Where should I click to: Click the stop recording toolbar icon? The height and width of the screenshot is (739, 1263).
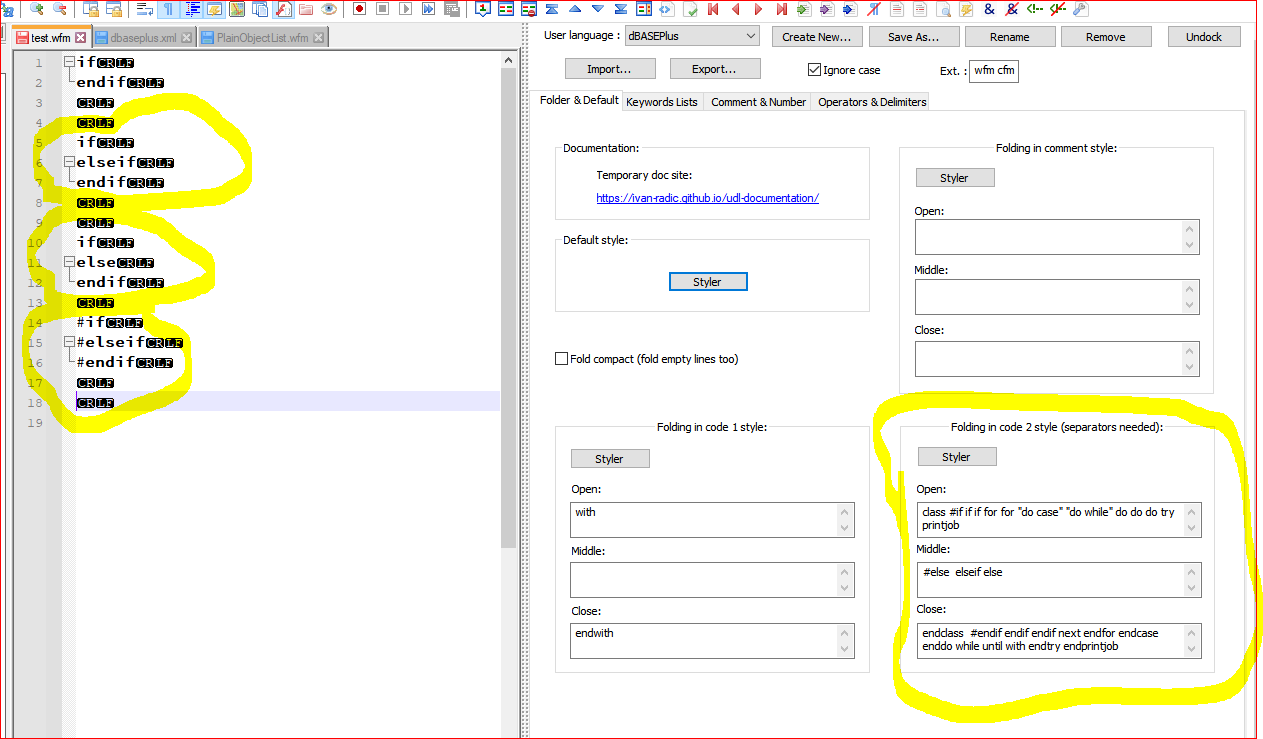pyautogui.click(x=382, y=9)
